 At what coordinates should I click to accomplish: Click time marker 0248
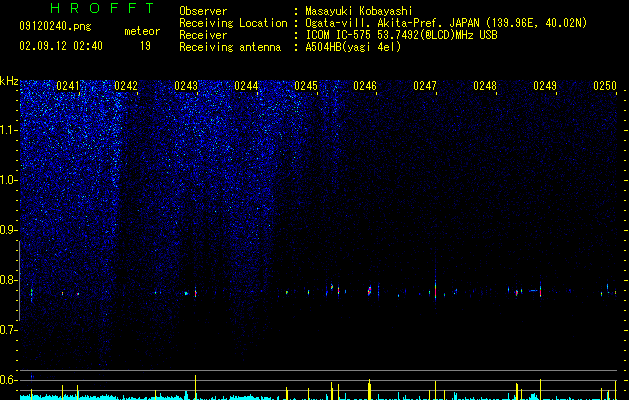[x=485, y=86]
